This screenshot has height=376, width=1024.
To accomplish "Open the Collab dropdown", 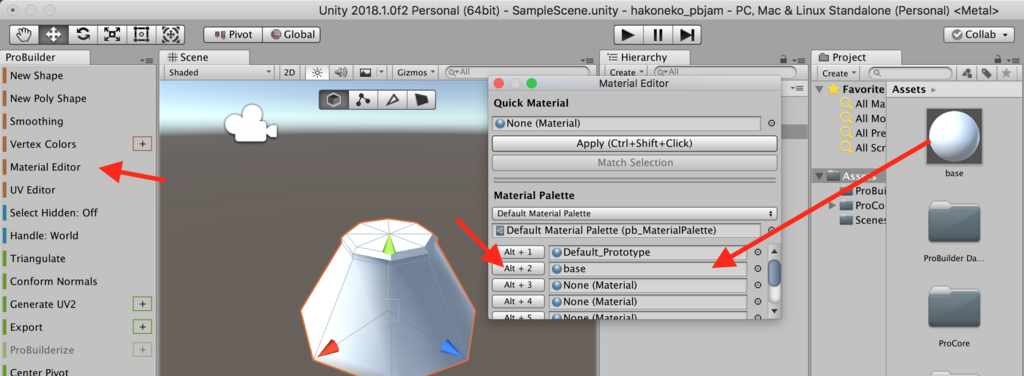I will (978, 35).
